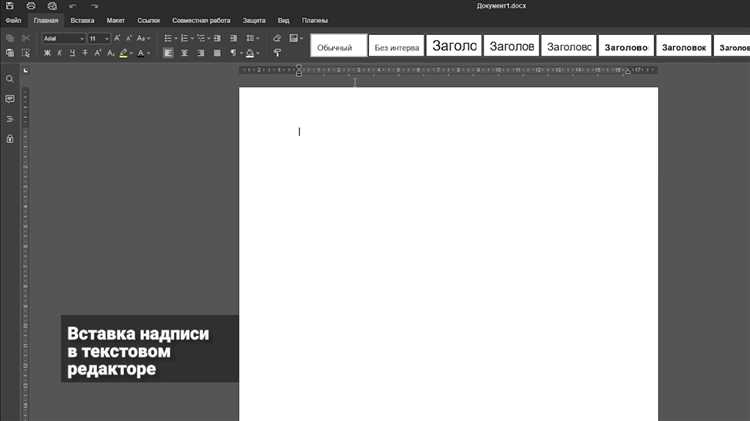Click the Undo arrow icon
Screen dimensions: 750x421
pos(73,6)
